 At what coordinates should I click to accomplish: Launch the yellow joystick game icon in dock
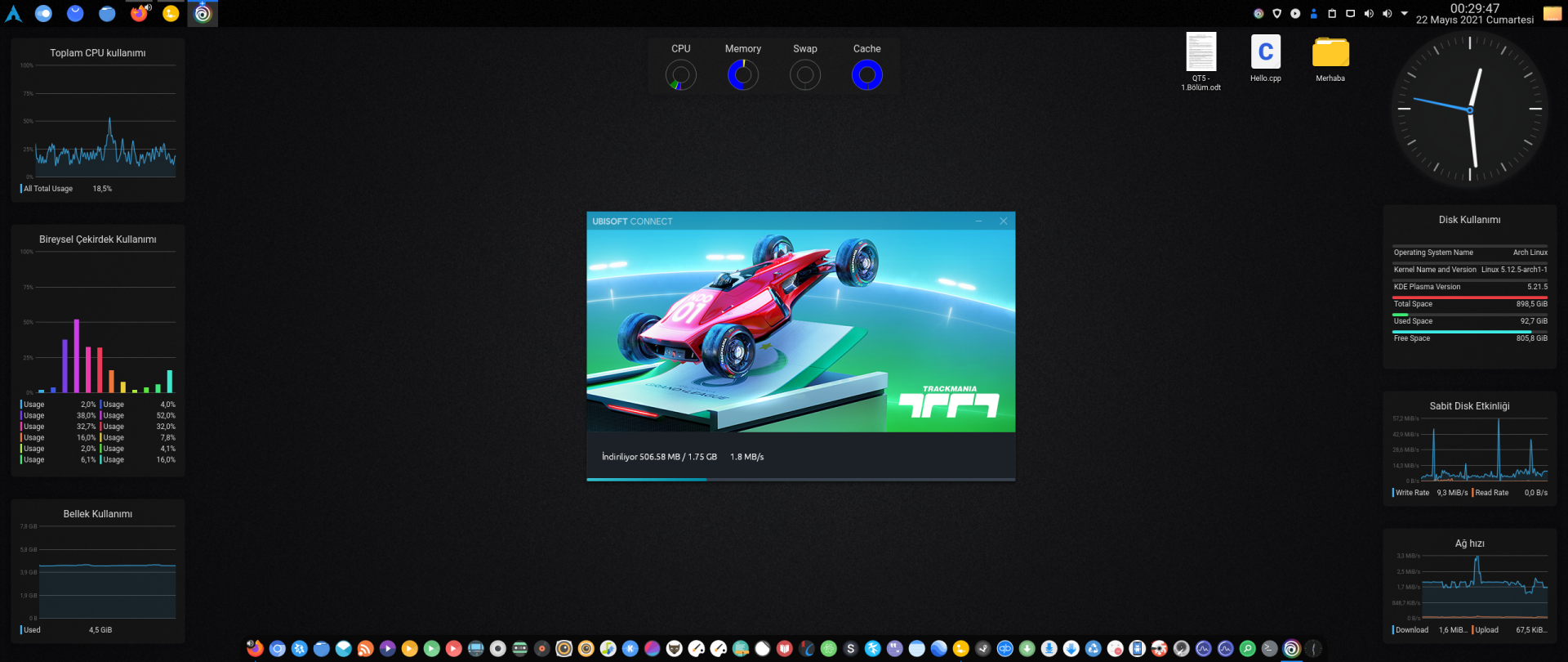coord(961,649)
